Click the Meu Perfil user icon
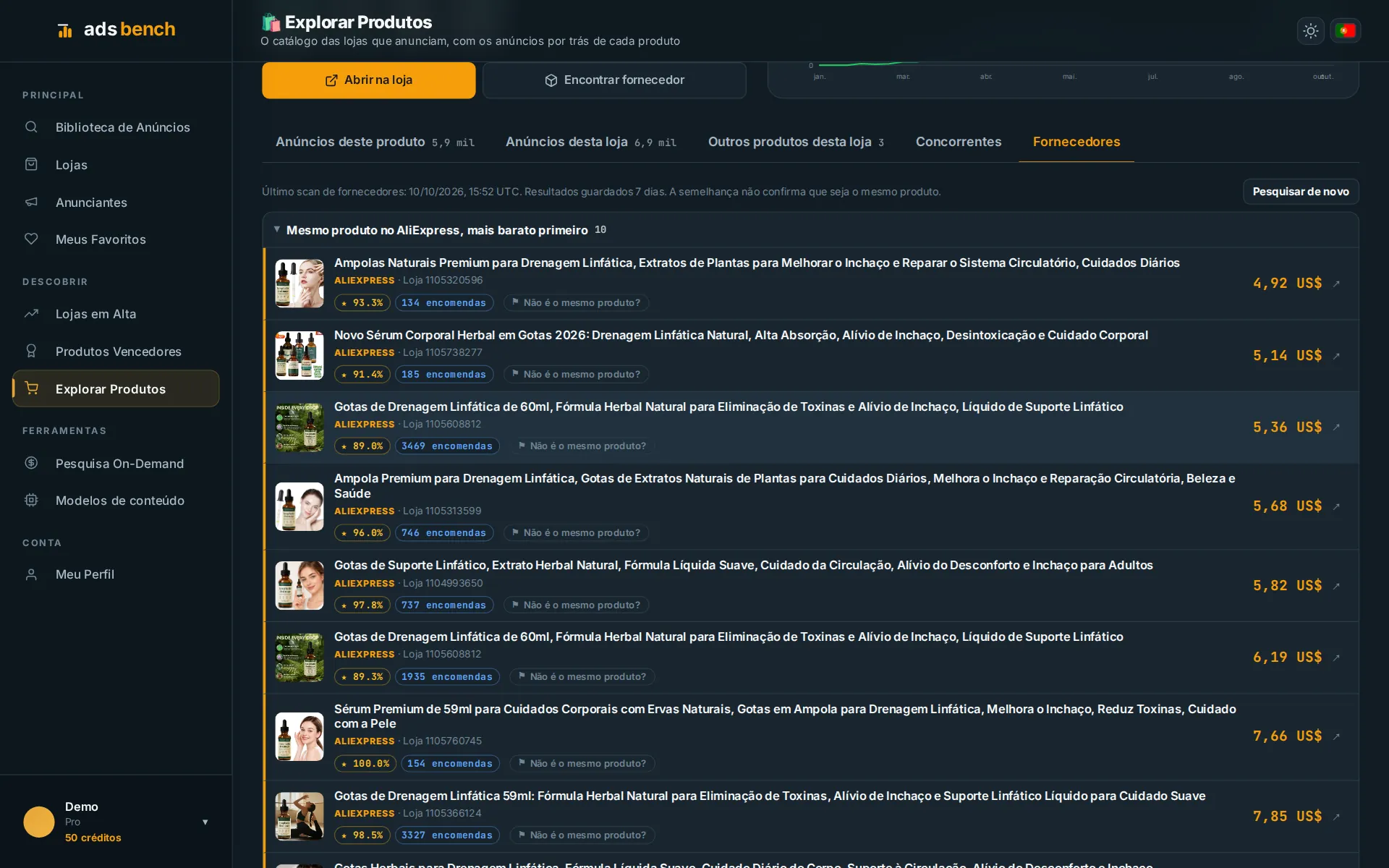Screen dimensions: 1389x868 click(x=31, y=574)
